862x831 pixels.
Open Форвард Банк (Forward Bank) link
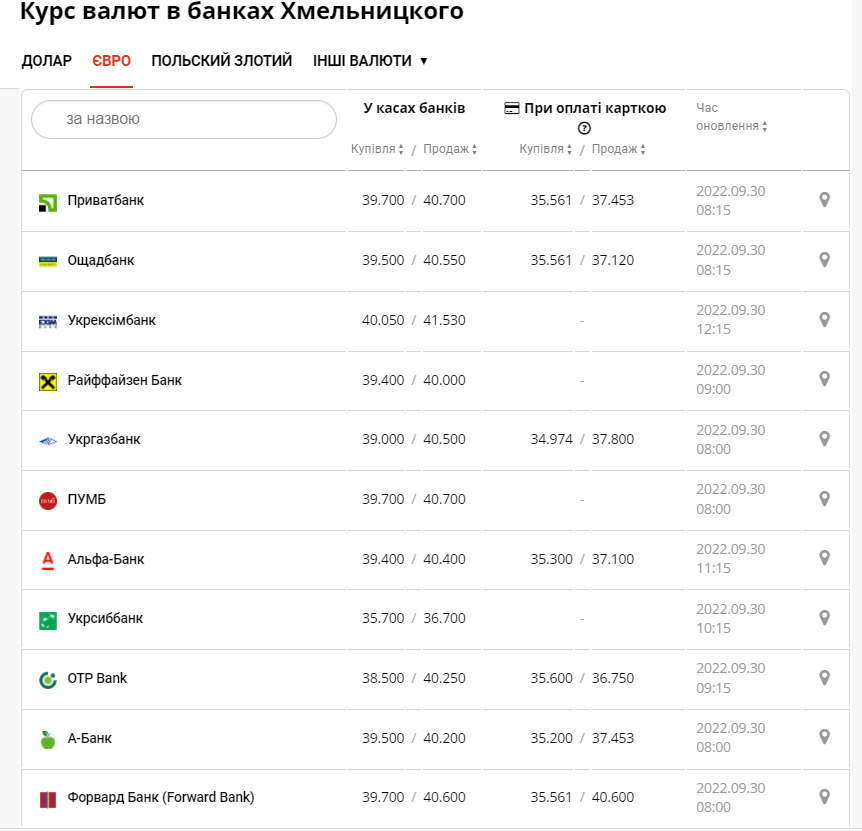click(160, 798)
